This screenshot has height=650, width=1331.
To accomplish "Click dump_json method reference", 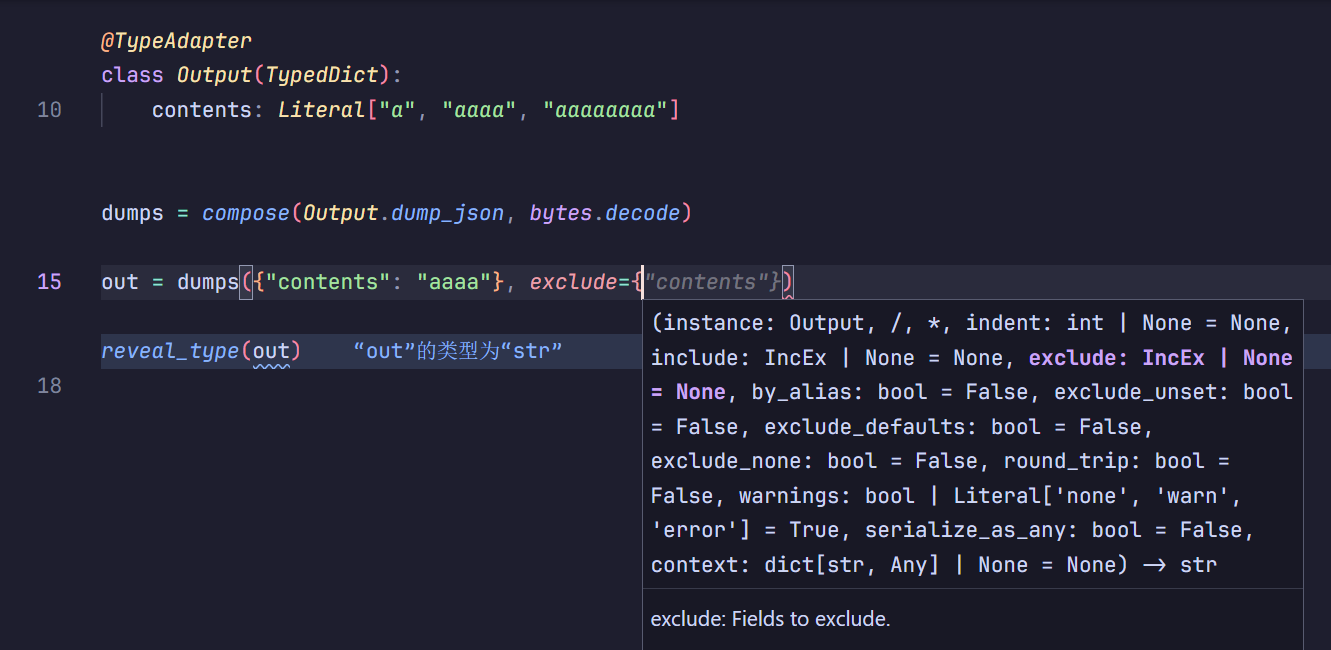I will tap(447, 213).
